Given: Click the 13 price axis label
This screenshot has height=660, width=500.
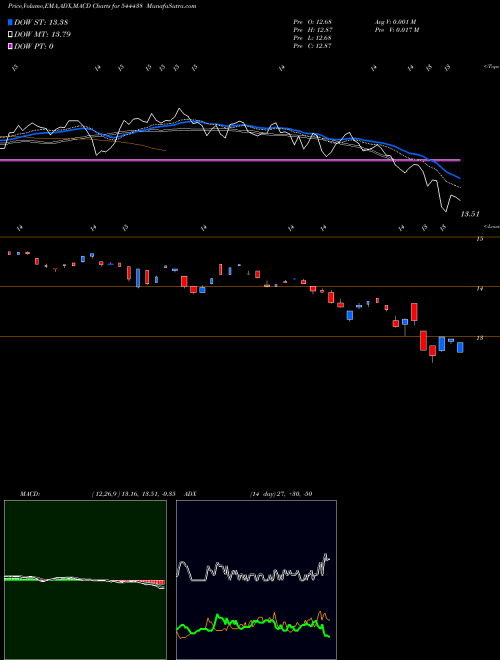Looking at the screenshot, I should (x=479, y=338).
